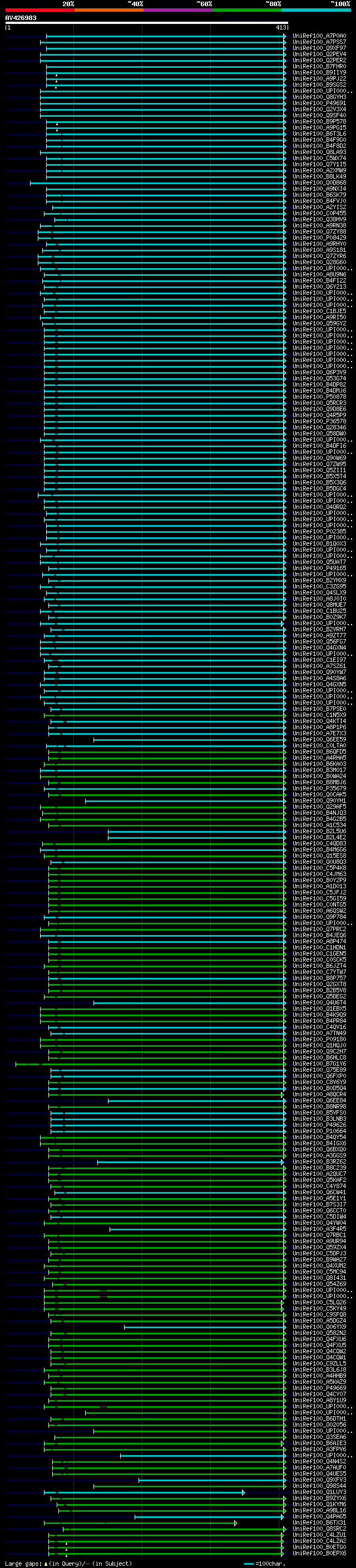356x1568 pixels.
Task: Select the UniRef100_O02056 entry
Action: point(319,1425)
